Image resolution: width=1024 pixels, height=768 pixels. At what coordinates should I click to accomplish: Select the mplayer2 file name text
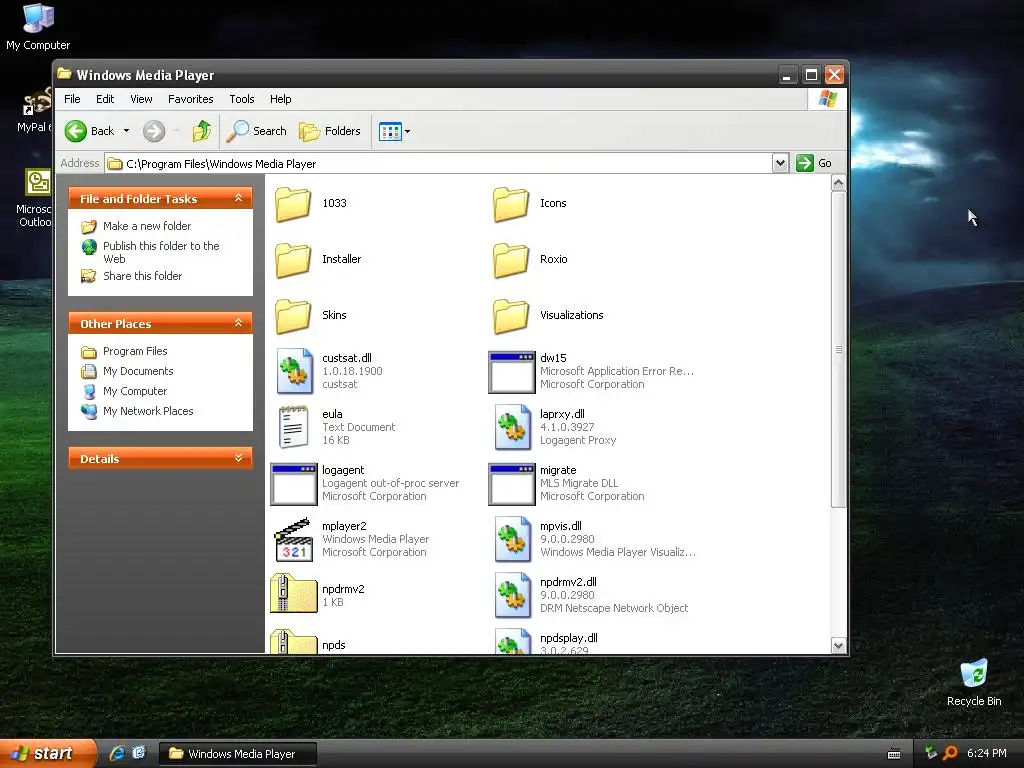click(x=344, y=526)
